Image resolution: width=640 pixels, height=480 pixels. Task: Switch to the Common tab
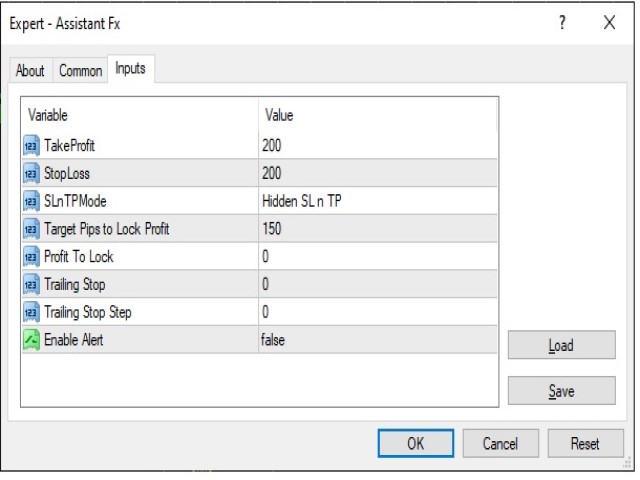click(80, 71)
